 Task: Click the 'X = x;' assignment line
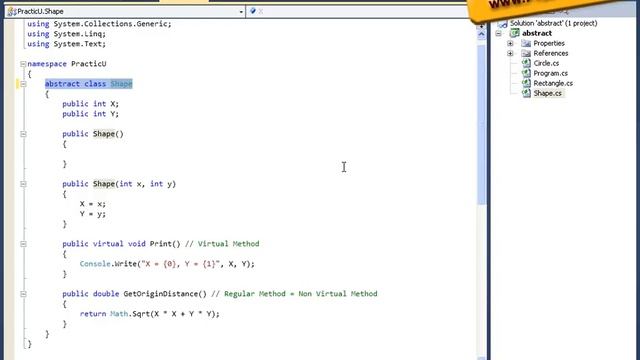point(93,204)
